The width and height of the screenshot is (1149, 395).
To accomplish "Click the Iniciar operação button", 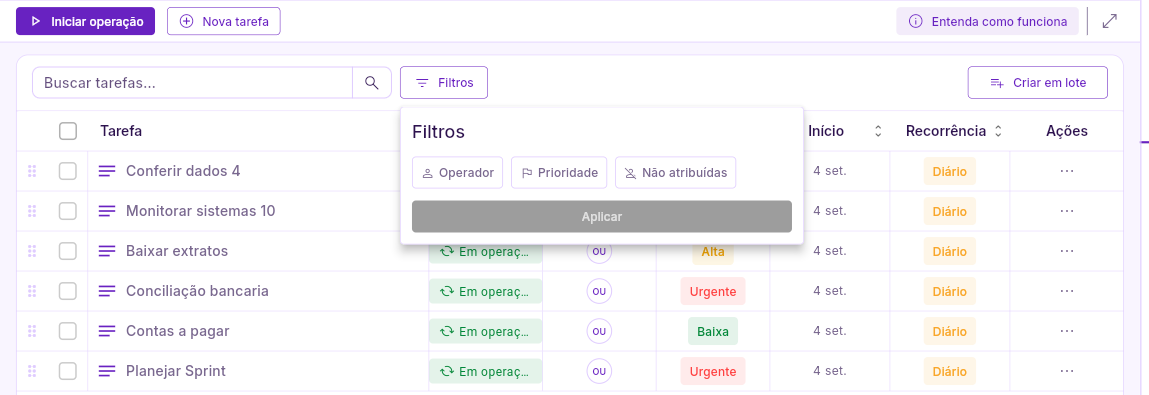I will pyautogui.click(x=86, y=21).
